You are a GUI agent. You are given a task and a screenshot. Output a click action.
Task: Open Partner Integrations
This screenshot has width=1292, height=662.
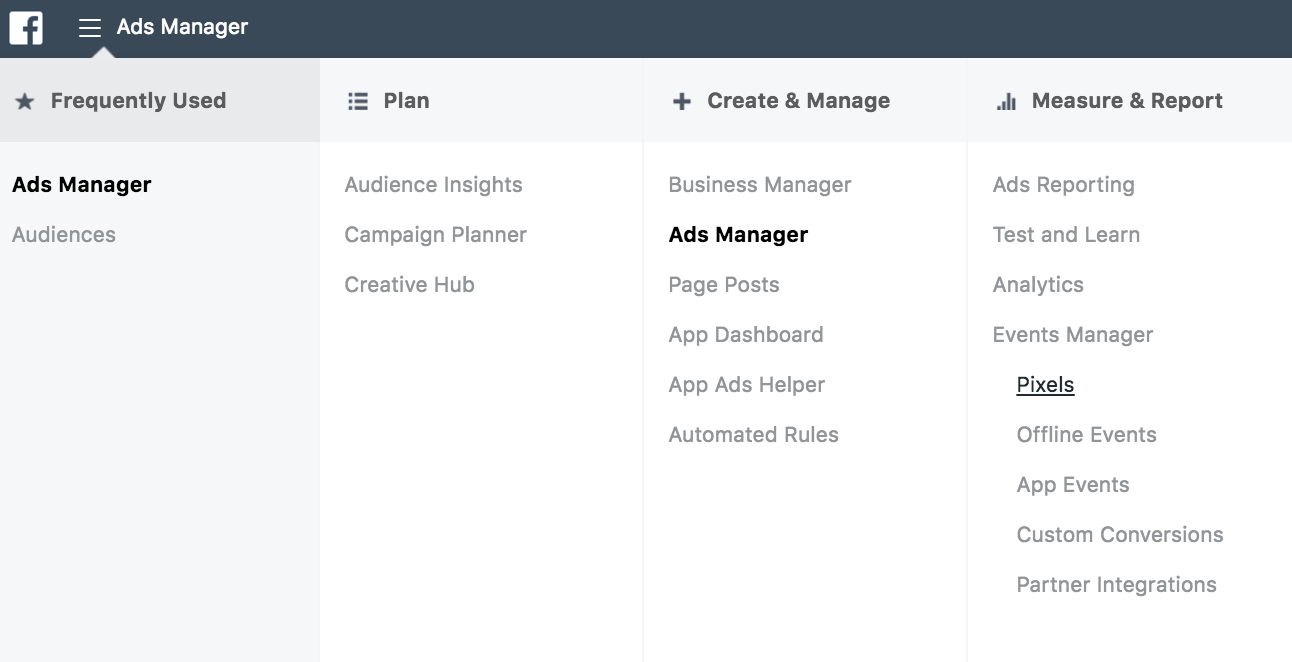(1116, 585)
